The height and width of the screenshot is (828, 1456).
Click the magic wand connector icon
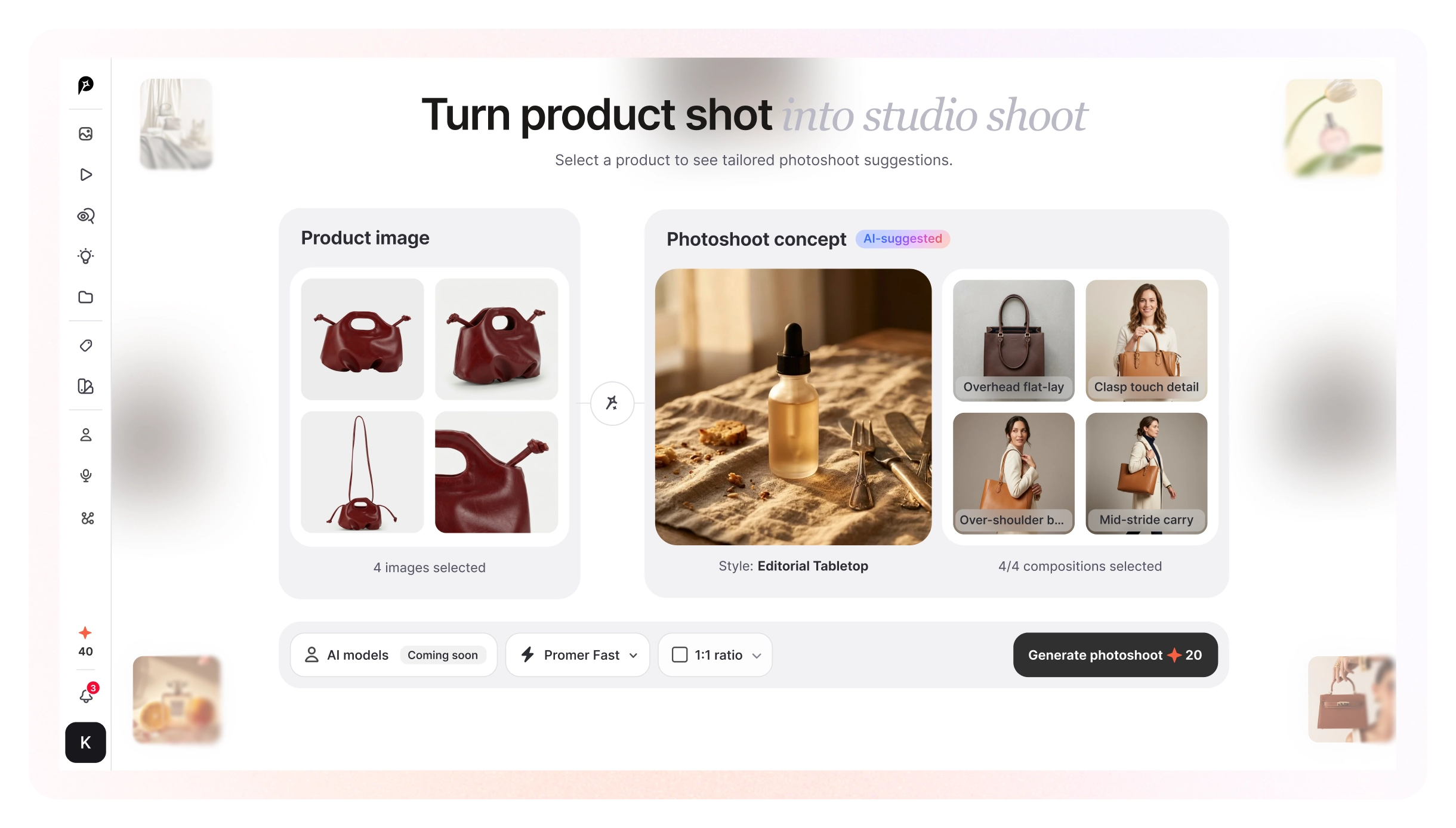pyautogui.click(x=612, y=403)
